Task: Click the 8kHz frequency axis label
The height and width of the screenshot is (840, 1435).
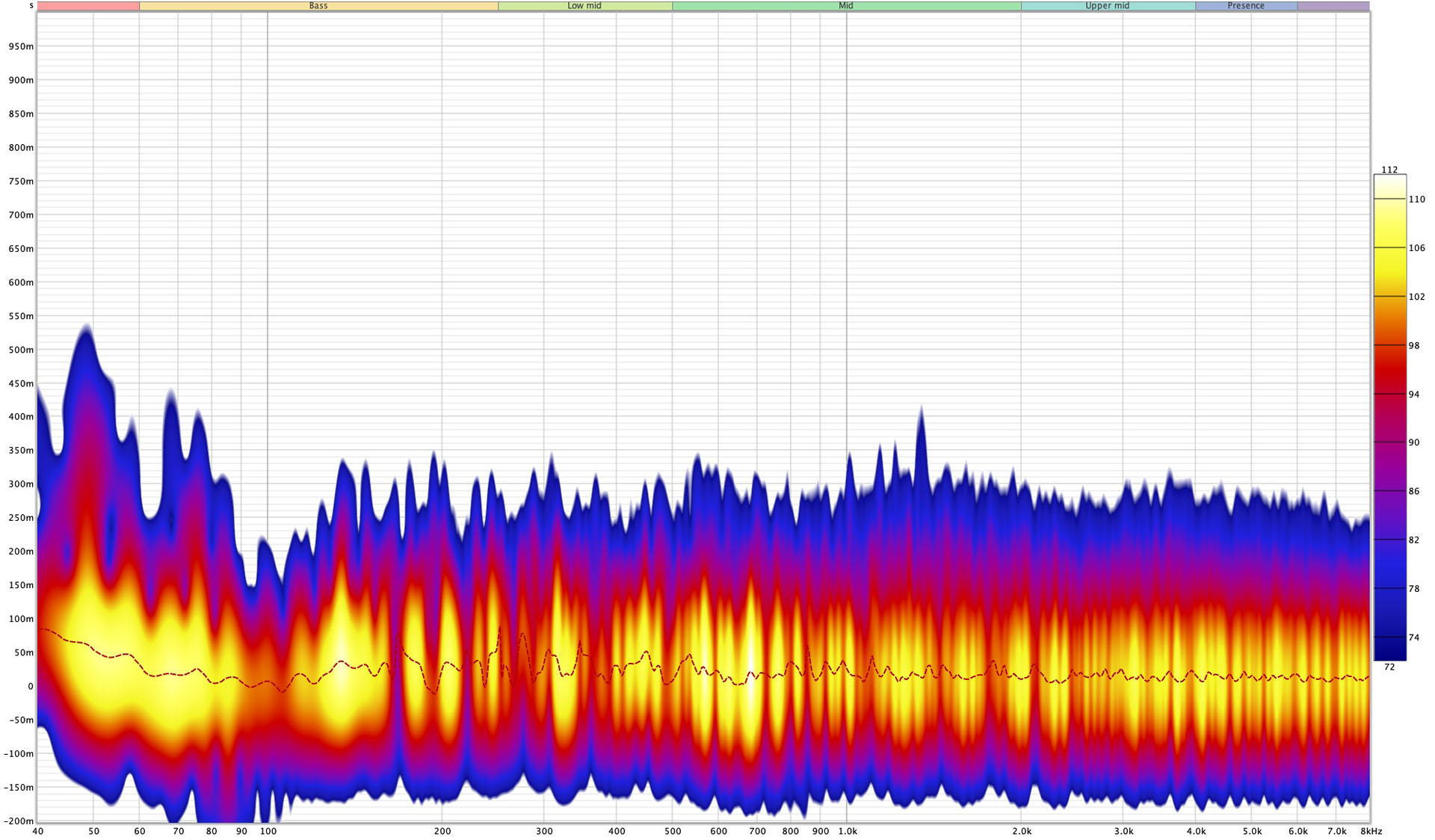Action: click(1371, 831)
